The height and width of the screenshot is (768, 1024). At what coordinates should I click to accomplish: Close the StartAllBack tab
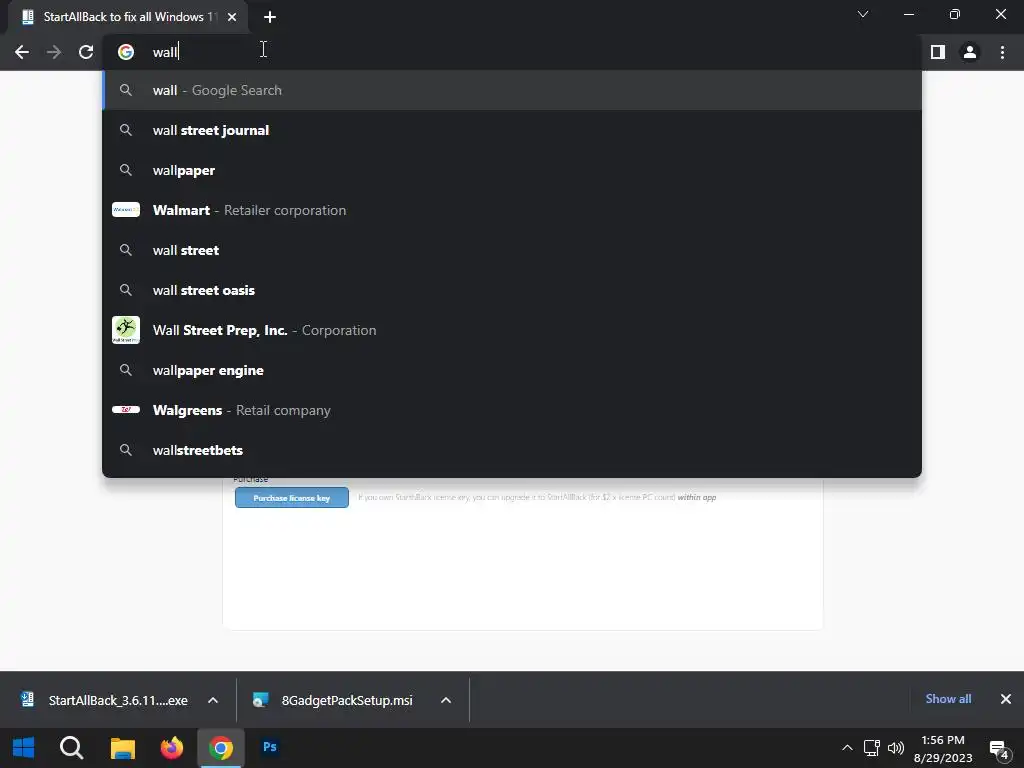pyautogui.click(x=232, y=18)
